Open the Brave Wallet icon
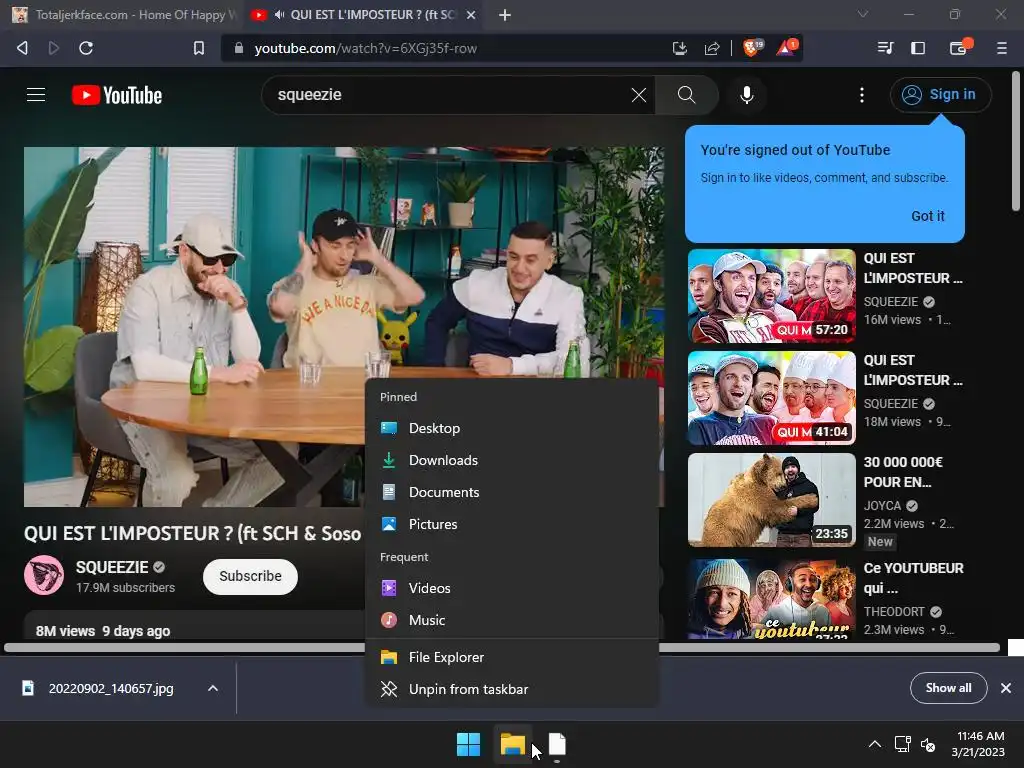This screenshot has height=768, width=1024. (x=959, y=48)
